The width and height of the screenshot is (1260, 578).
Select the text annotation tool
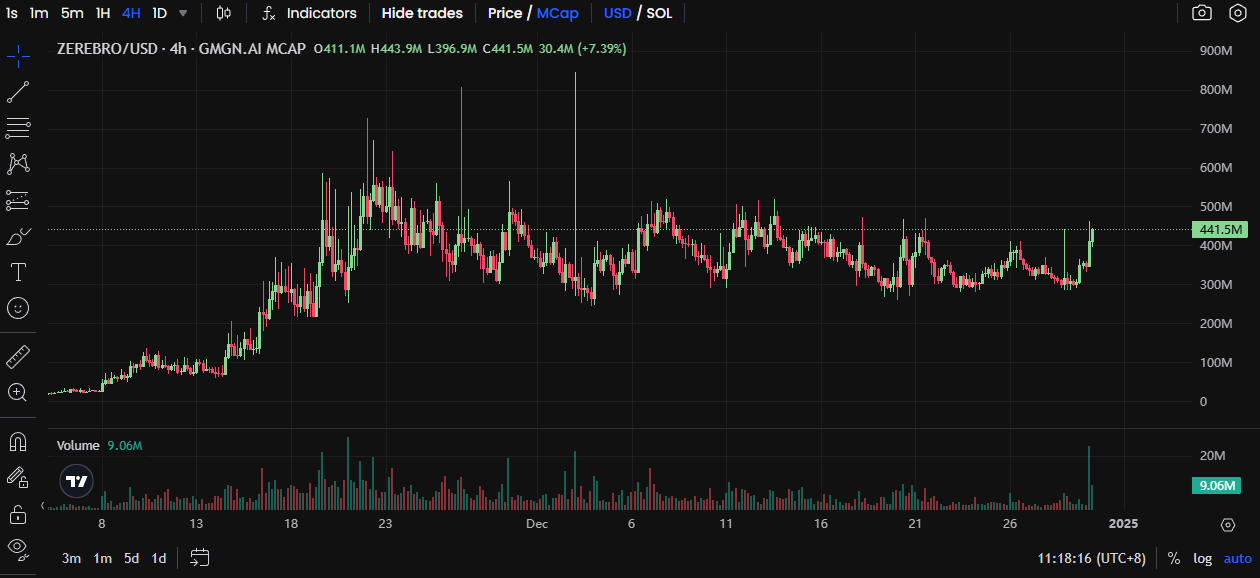pyautogui.click(x=18, y=272)
